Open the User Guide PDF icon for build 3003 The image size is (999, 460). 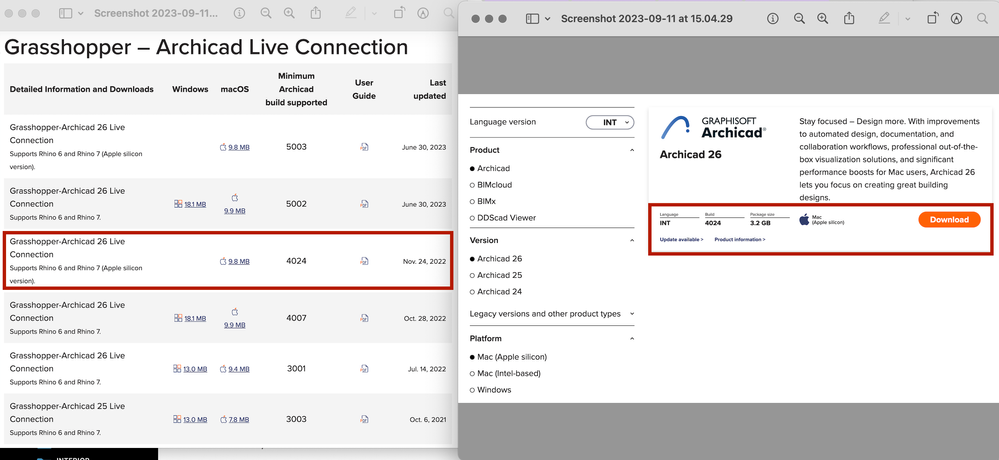click(x=364, y=420)
